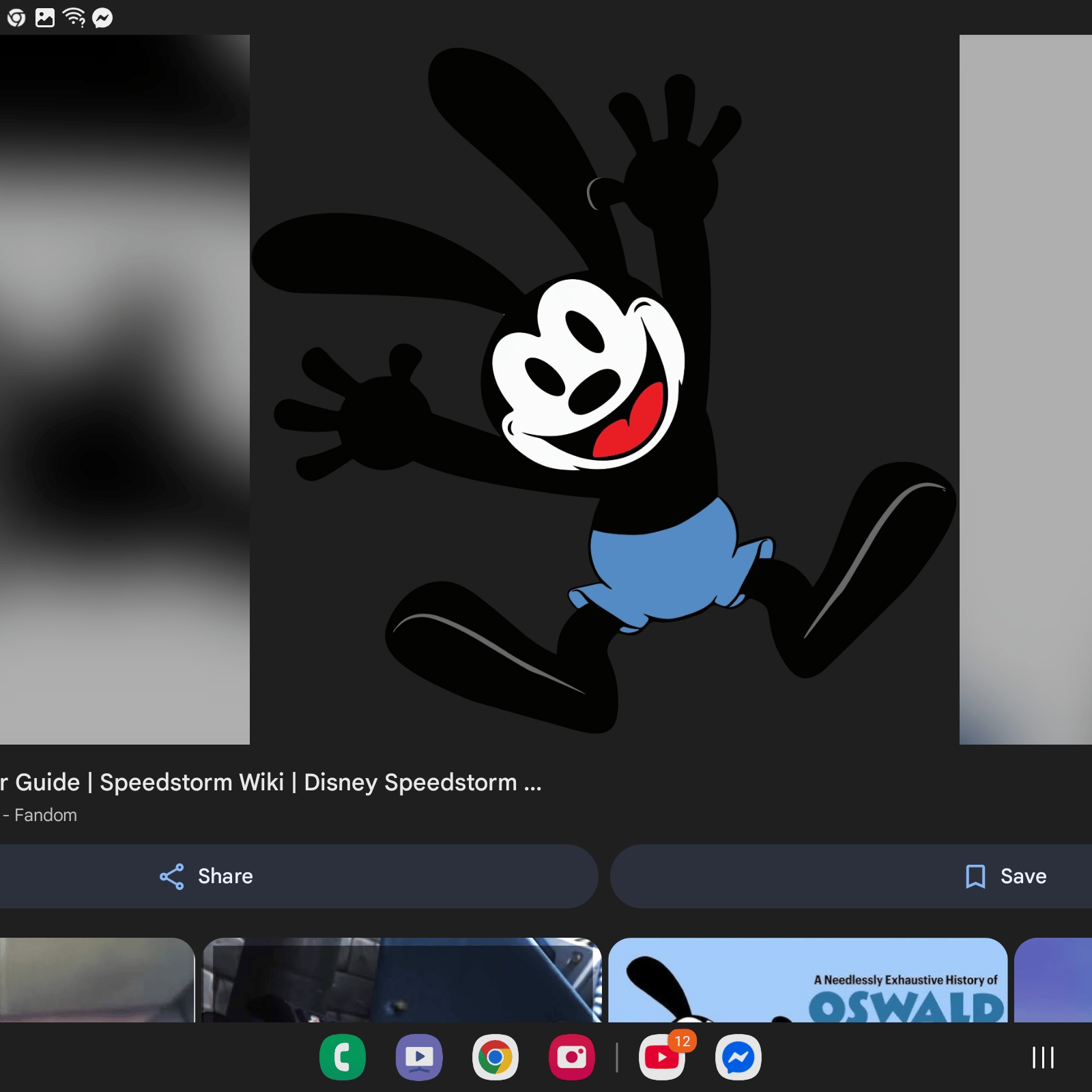Tap the recent apps navigation icon
This screenshot has height=1092, width=1092.
(1043, 1057)
